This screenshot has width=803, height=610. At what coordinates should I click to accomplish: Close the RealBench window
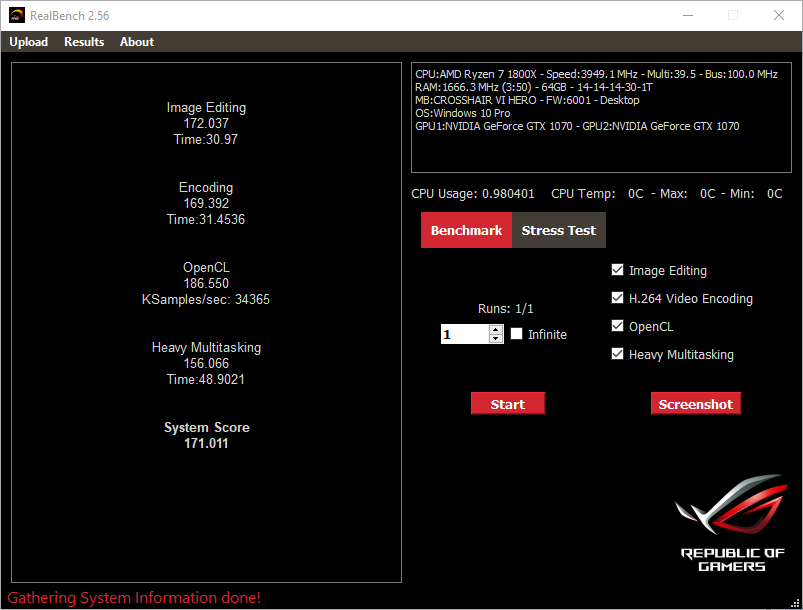(x=779, y=15)
